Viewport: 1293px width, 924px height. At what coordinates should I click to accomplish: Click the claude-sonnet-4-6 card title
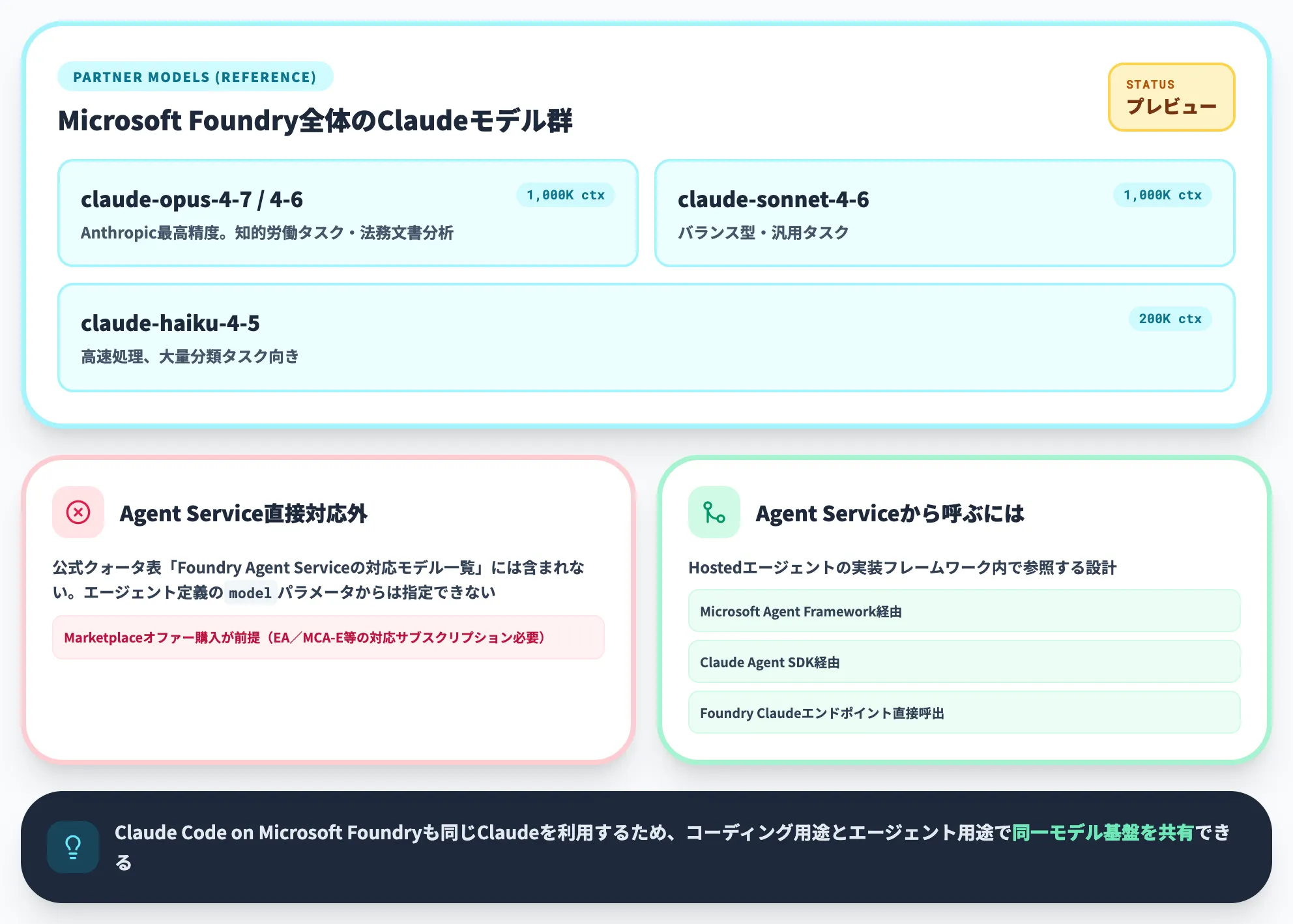pos(773,199)
